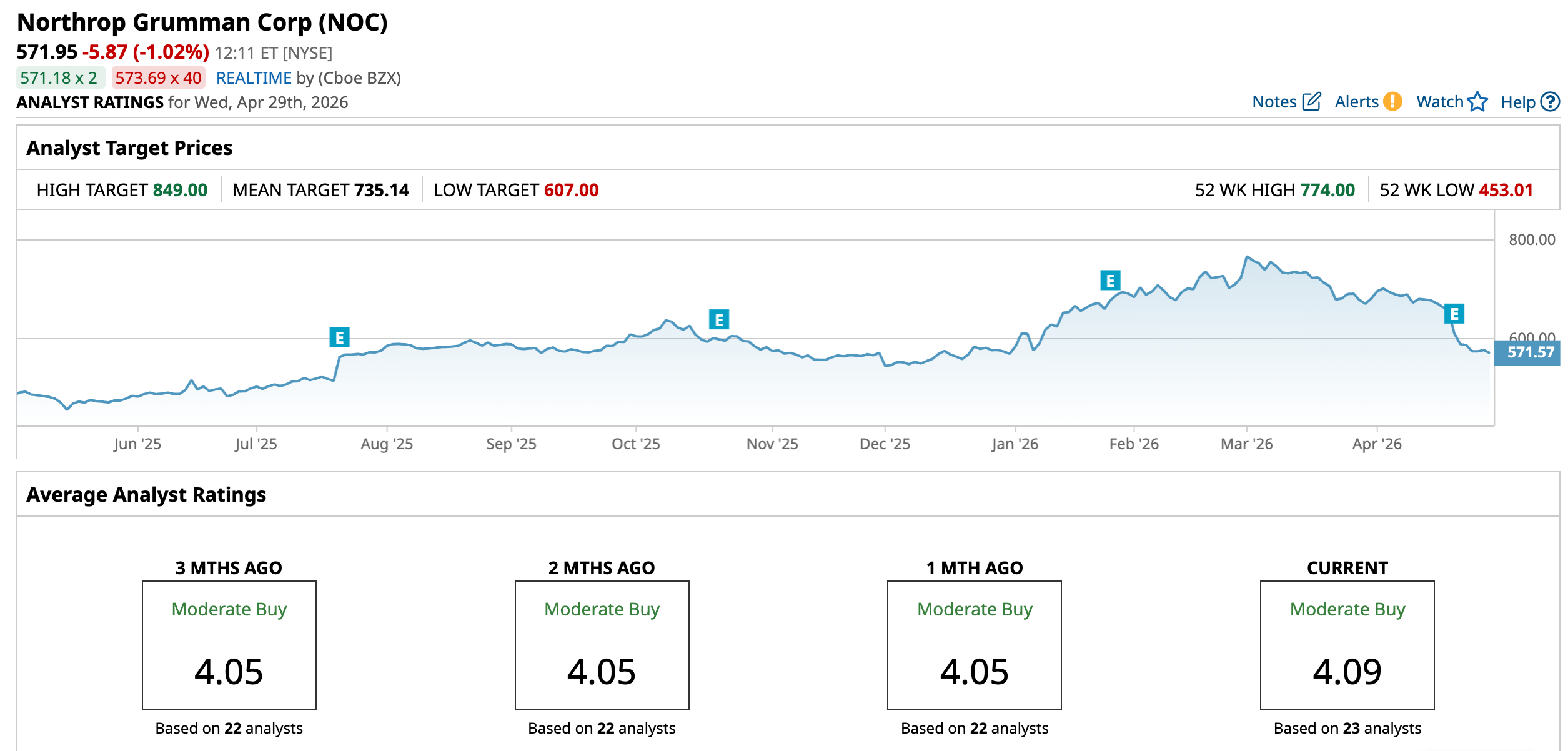Viewport: 1568px width, 751px height.
Task: Select the CURRENT rating box showing 4.09
Action: tap(1347, 645)
